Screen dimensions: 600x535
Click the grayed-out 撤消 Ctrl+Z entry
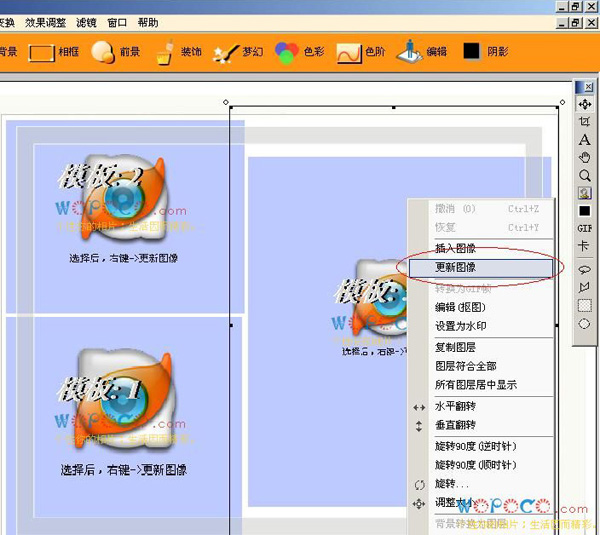click(481, 209)
